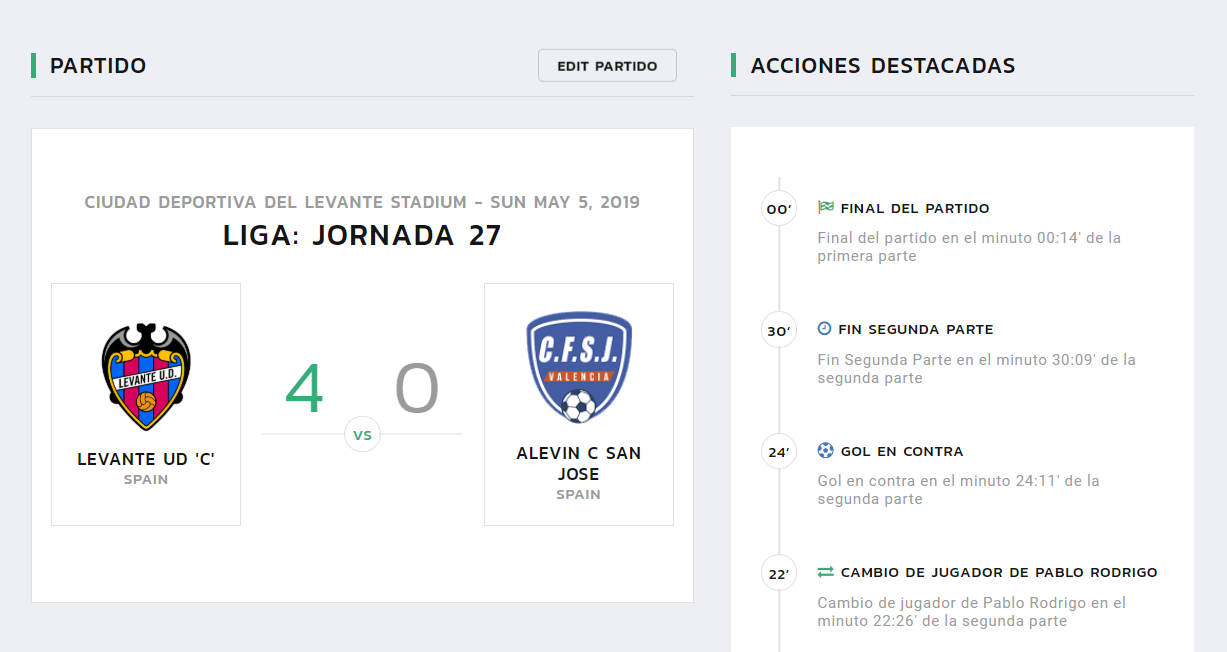The width and height of the screenshot is (1227, 652).
Task: Click the Cambio de Jugador de Pablo Rodrigo title
Action: 999,573
